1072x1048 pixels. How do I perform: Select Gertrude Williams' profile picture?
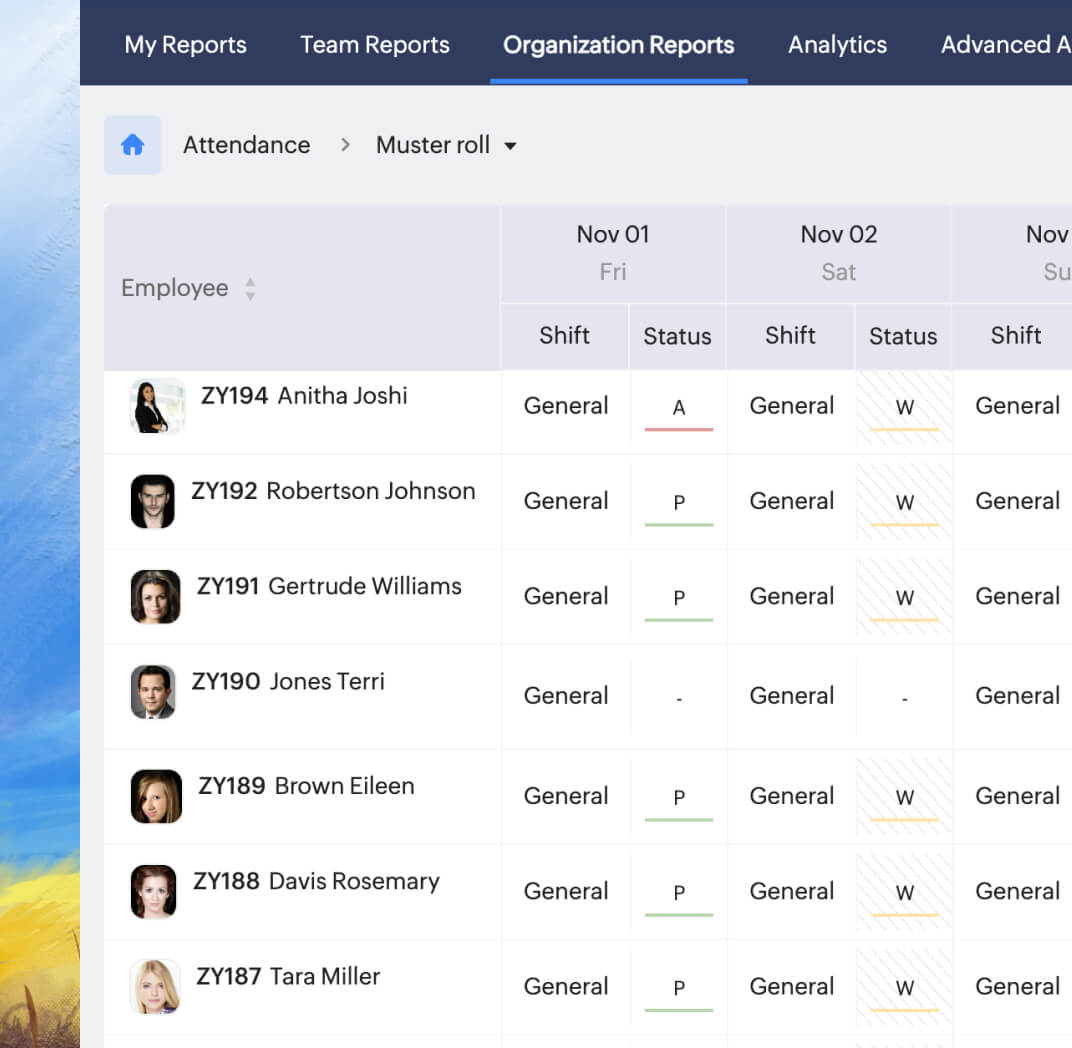[x=156, y=597]
